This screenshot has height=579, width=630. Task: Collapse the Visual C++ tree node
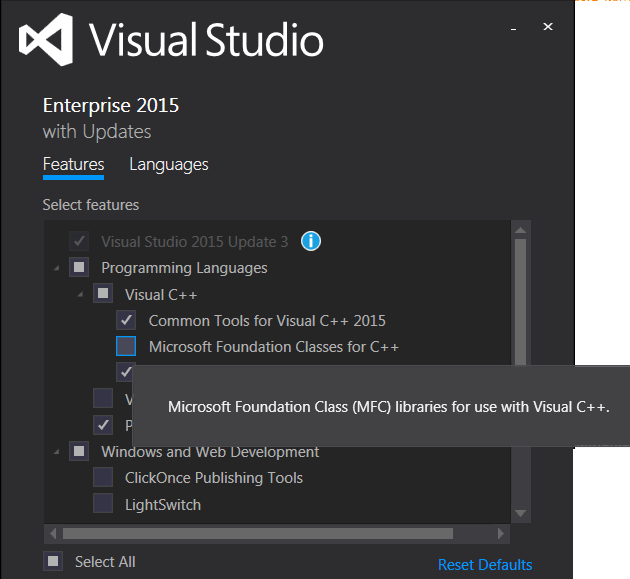tap(80, 295)
